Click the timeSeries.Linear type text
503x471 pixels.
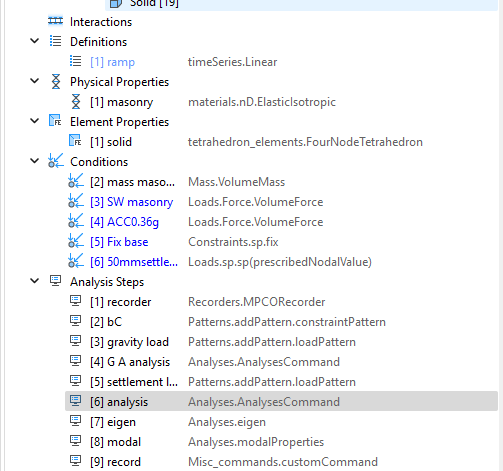click(x=232, y=62)
